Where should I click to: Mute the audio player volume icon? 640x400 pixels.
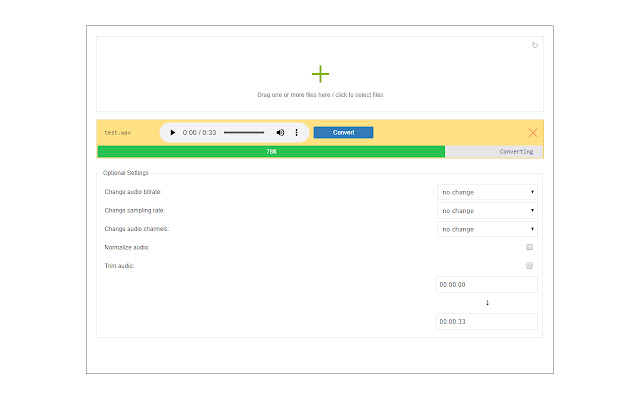tap(280, 132)
